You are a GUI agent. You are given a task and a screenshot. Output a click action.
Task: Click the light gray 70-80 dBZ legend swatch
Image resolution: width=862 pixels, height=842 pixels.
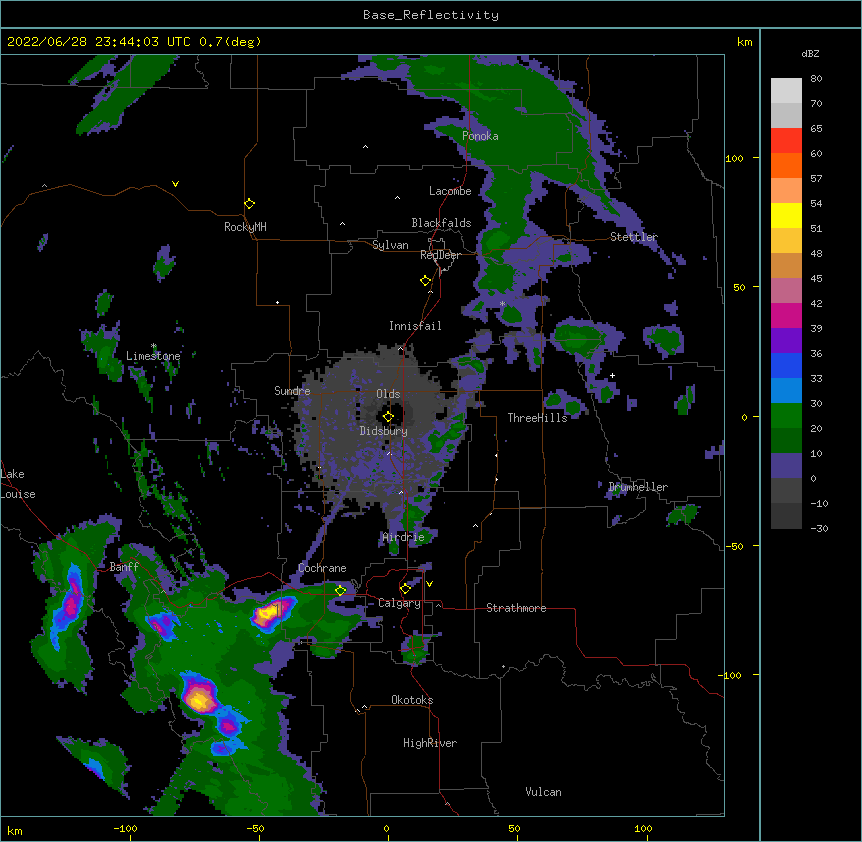point(786,91)
